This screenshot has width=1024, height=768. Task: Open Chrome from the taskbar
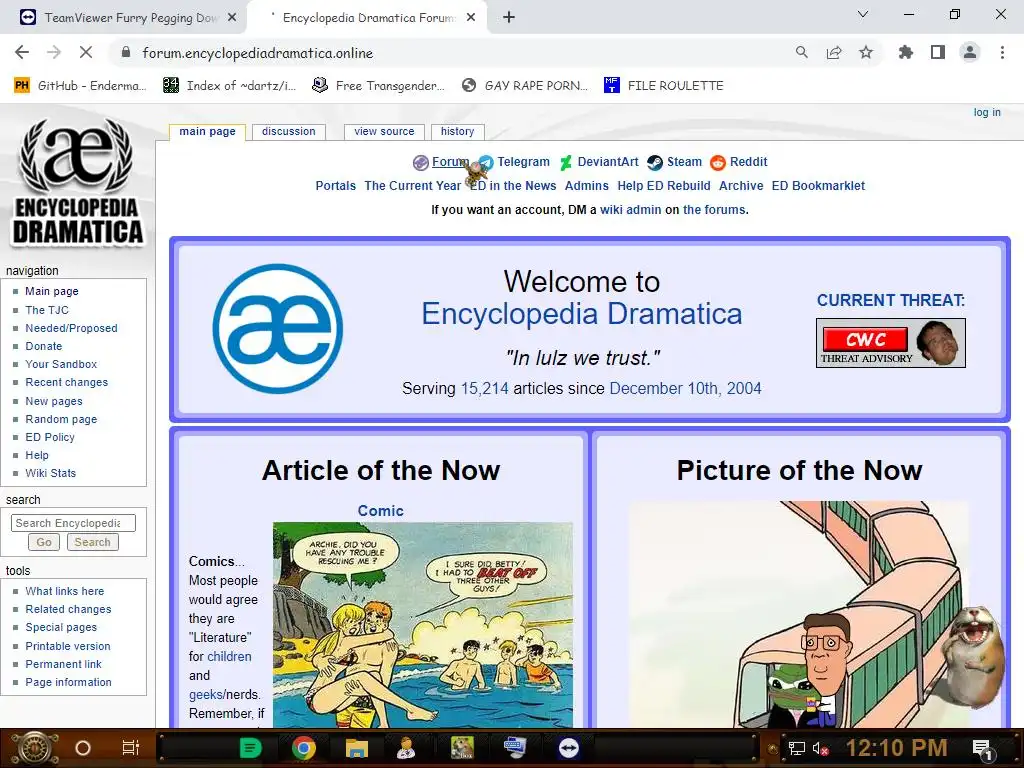[304, 748]
